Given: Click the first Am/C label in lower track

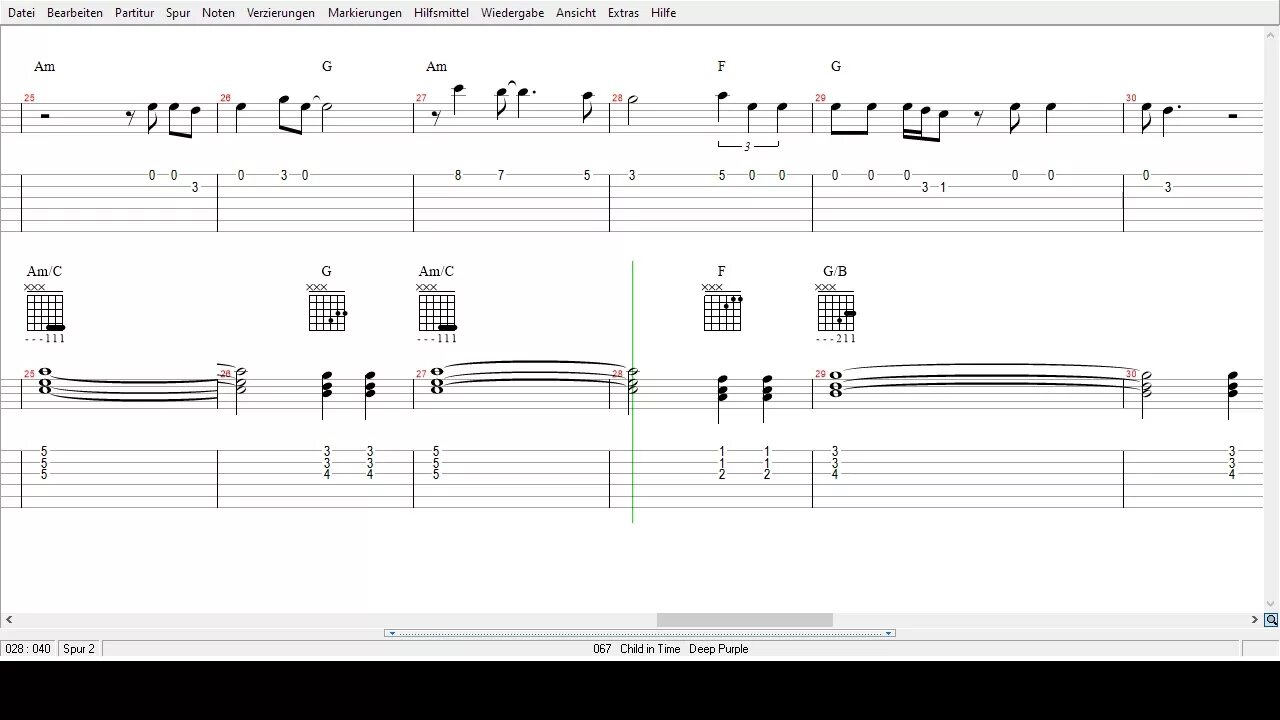Looking at the screenshot, I should coord(44,271).
